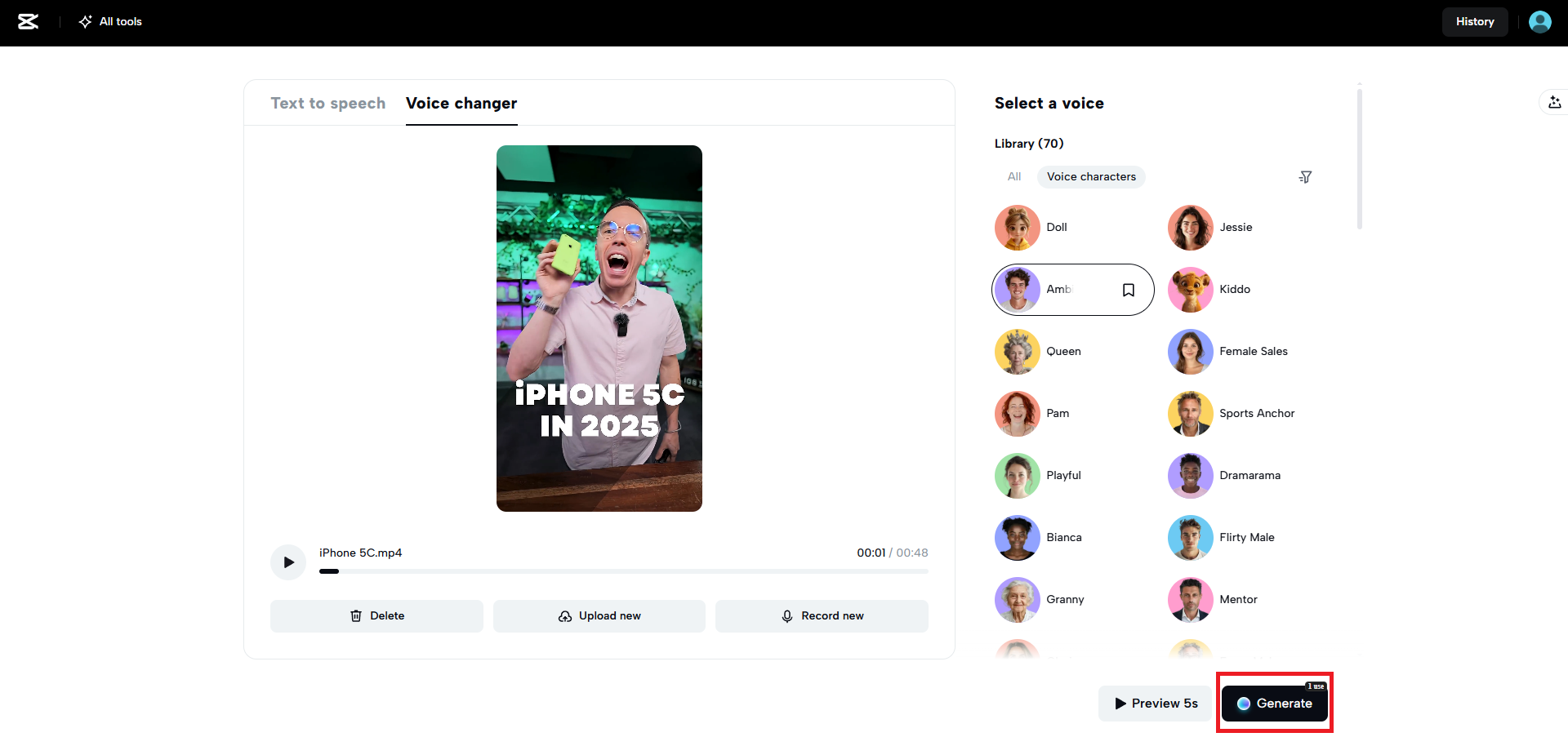Open the voice filter funnel icon
The height and width of the screenshot is (746, 1568).
[1305, 177]
